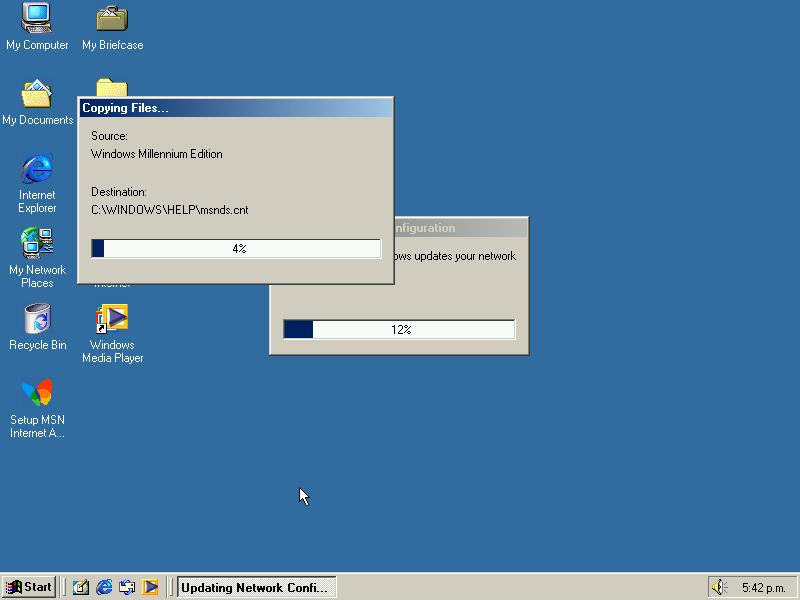Select the Internet Explorer desktop icon
This screenshot has width=800, height=600.
point(37,183)
